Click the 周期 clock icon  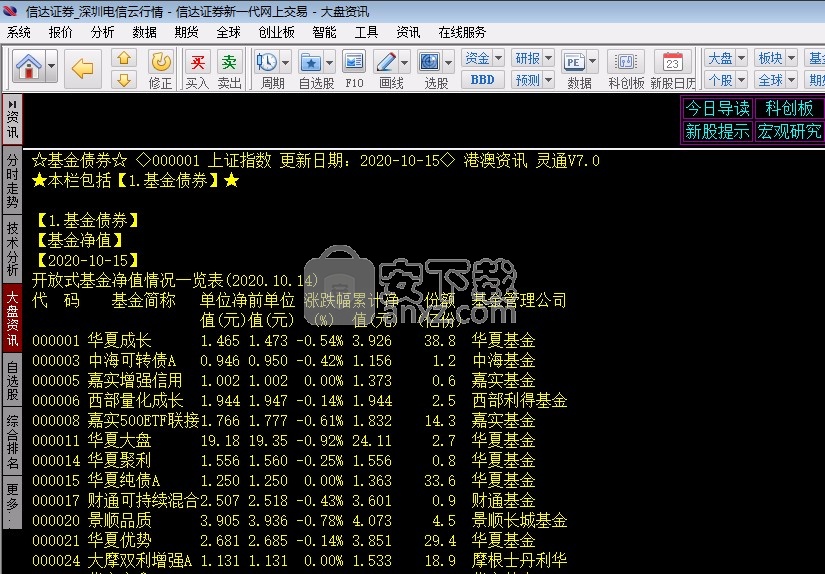267,63
